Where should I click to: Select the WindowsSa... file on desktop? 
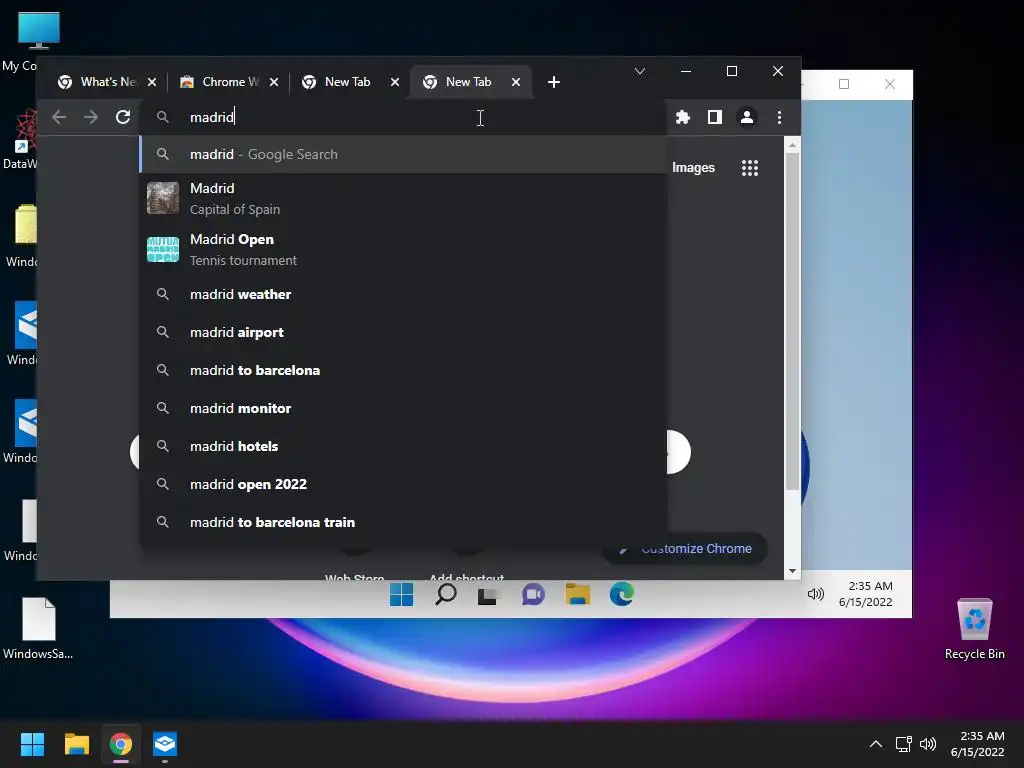(38, 629)
